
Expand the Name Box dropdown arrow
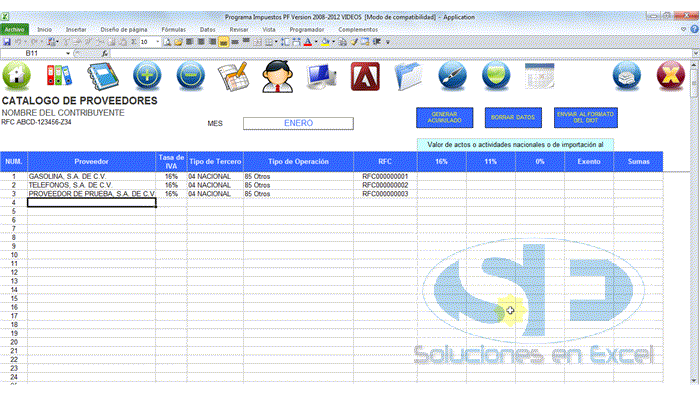(x=68, y=54)
